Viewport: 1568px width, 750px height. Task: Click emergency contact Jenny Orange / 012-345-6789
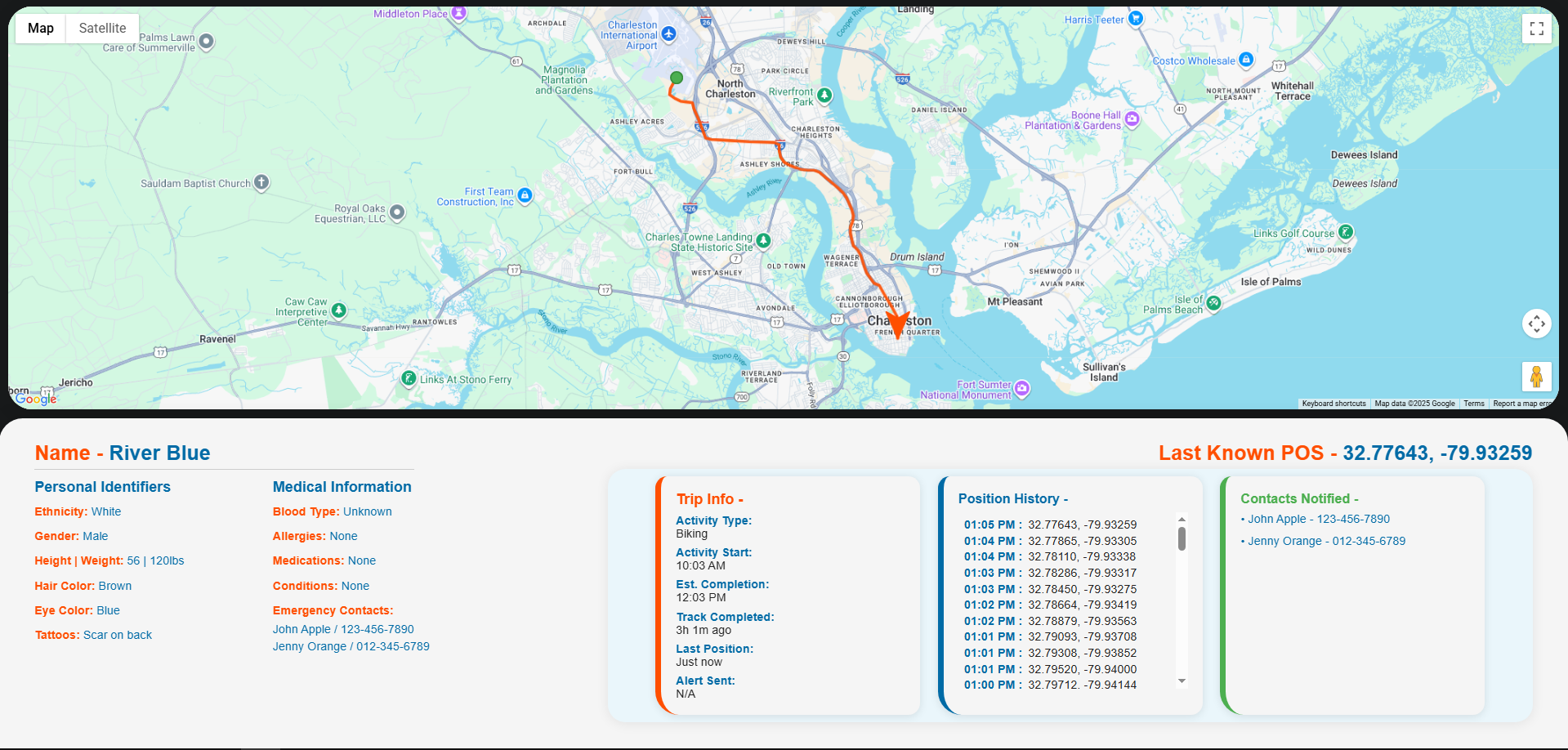(351, 646)
